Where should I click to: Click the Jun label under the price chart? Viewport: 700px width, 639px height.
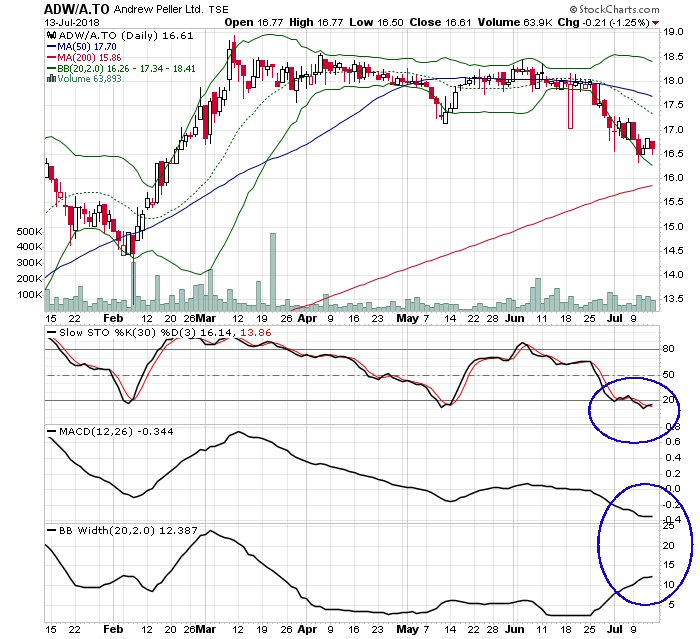click(514, 318)
